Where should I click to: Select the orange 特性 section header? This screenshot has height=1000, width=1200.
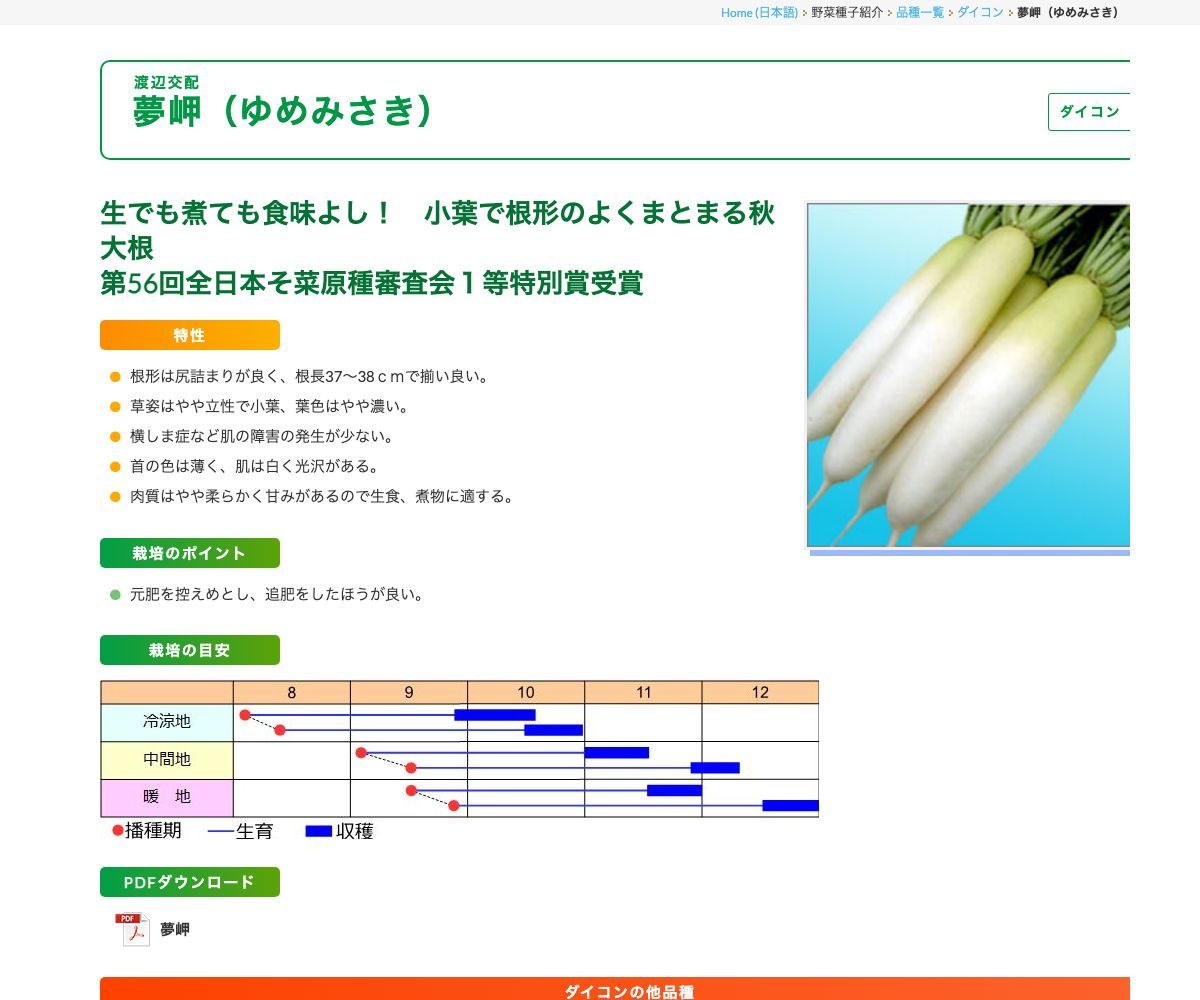point(190,335)
